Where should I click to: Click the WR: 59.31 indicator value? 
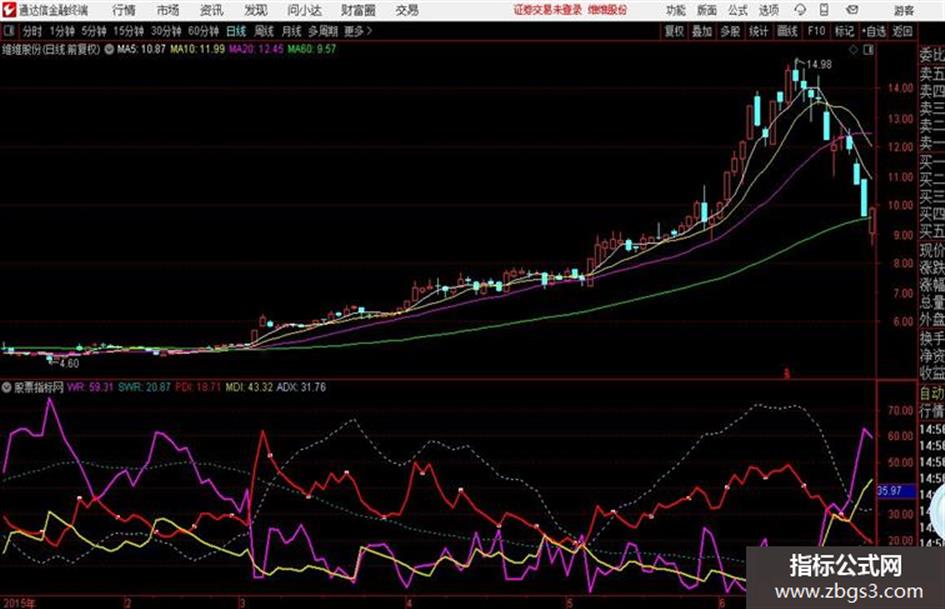point(90,387)
